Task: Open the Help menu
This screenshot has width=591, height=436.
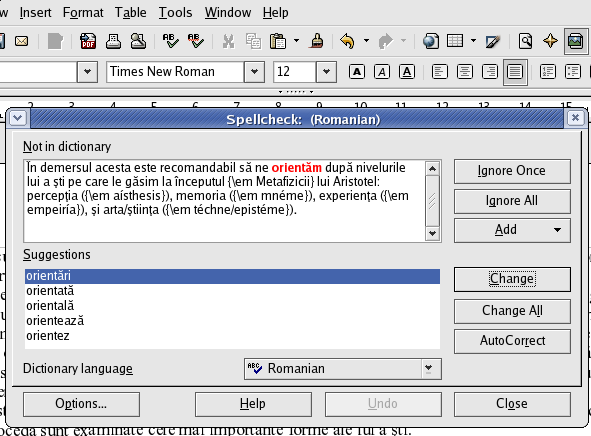Action: click(x=276, y=12)
